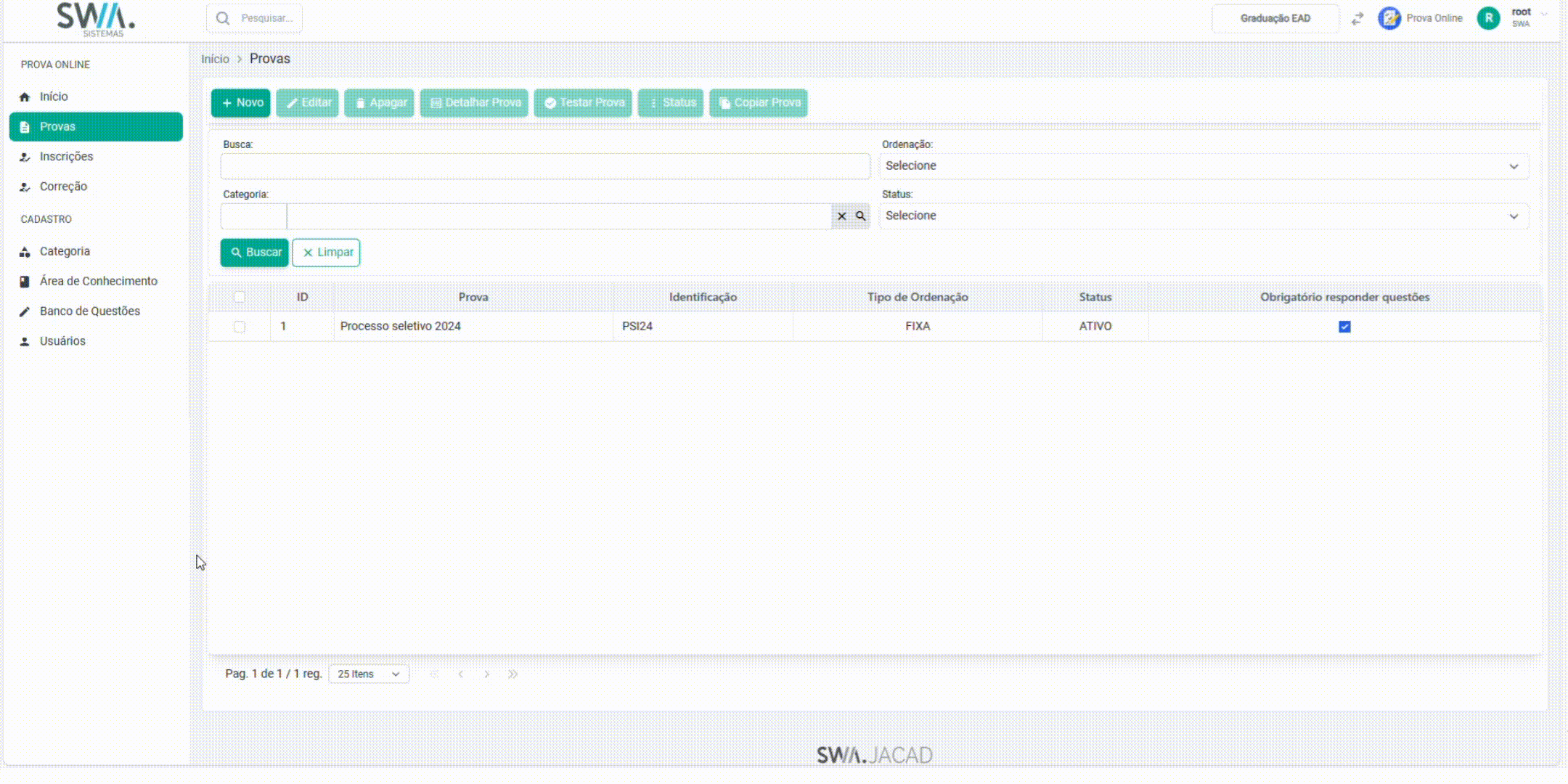Open the 25 Itens page size dropdown
This screenshot has height=784, width=1568.
[369, 674]
